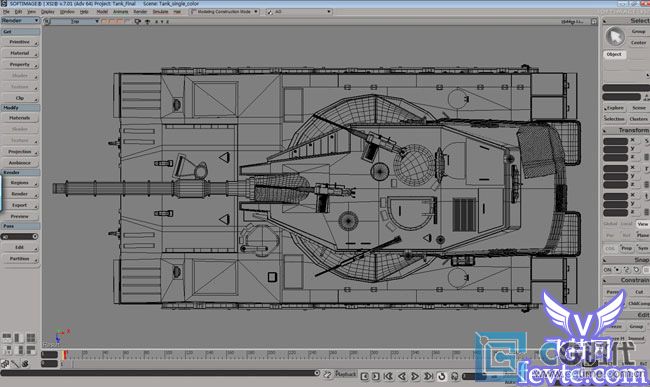Open the Clip menu button
This screenshot has height=387, width=650.
point(20,98)
